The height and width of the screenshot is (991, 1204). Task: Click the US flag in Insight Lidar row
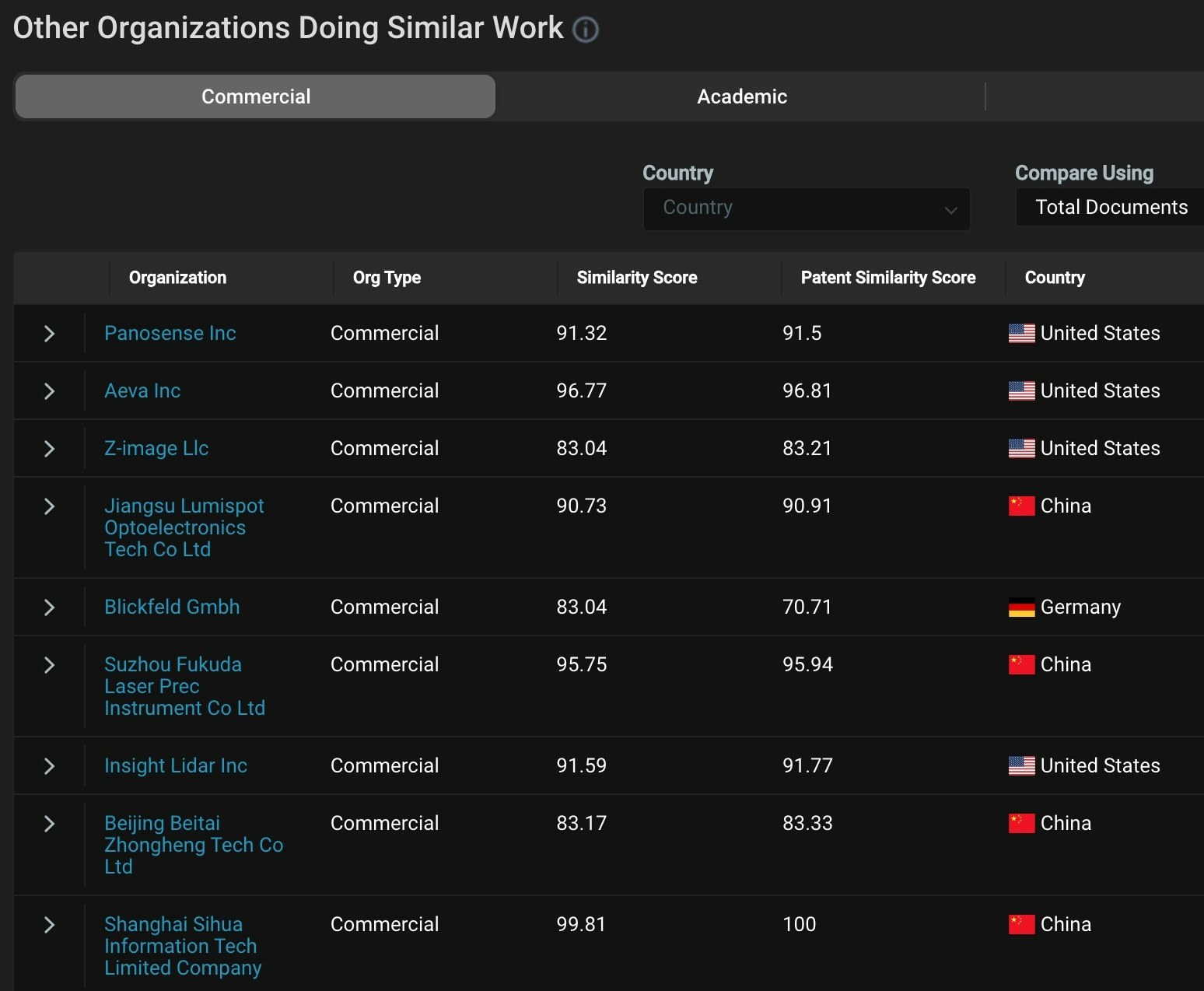(x=1021, y=765)
